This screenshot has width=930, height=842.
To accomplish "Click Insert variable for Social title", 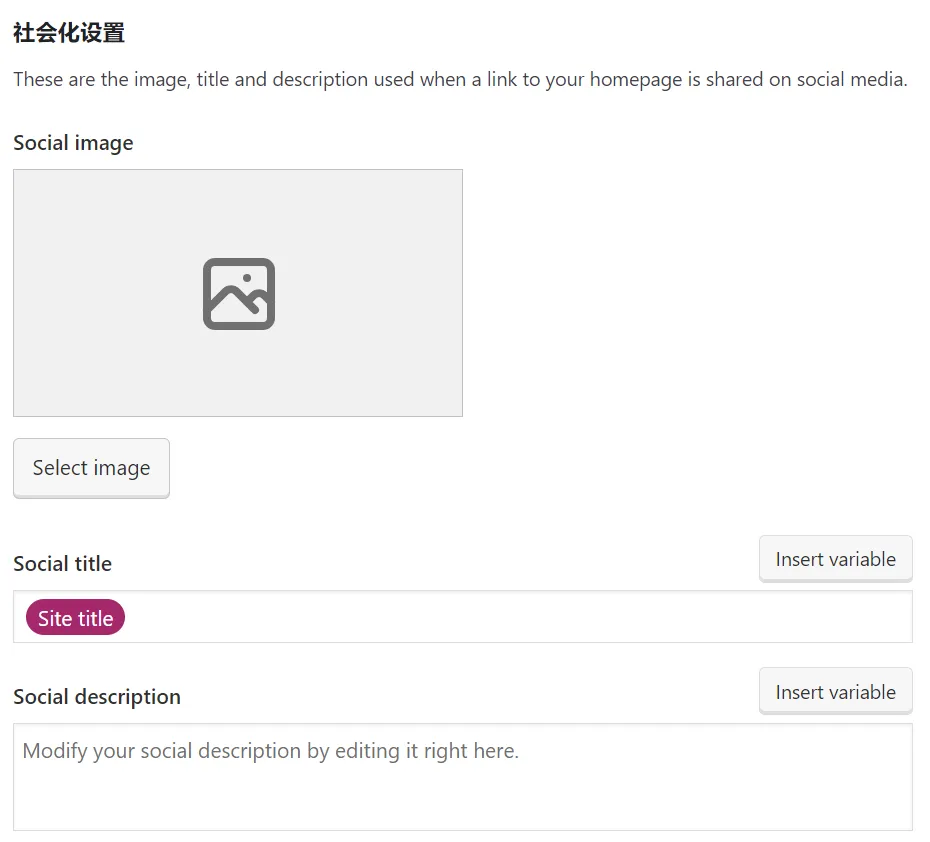I will click(x=835, y=559).
